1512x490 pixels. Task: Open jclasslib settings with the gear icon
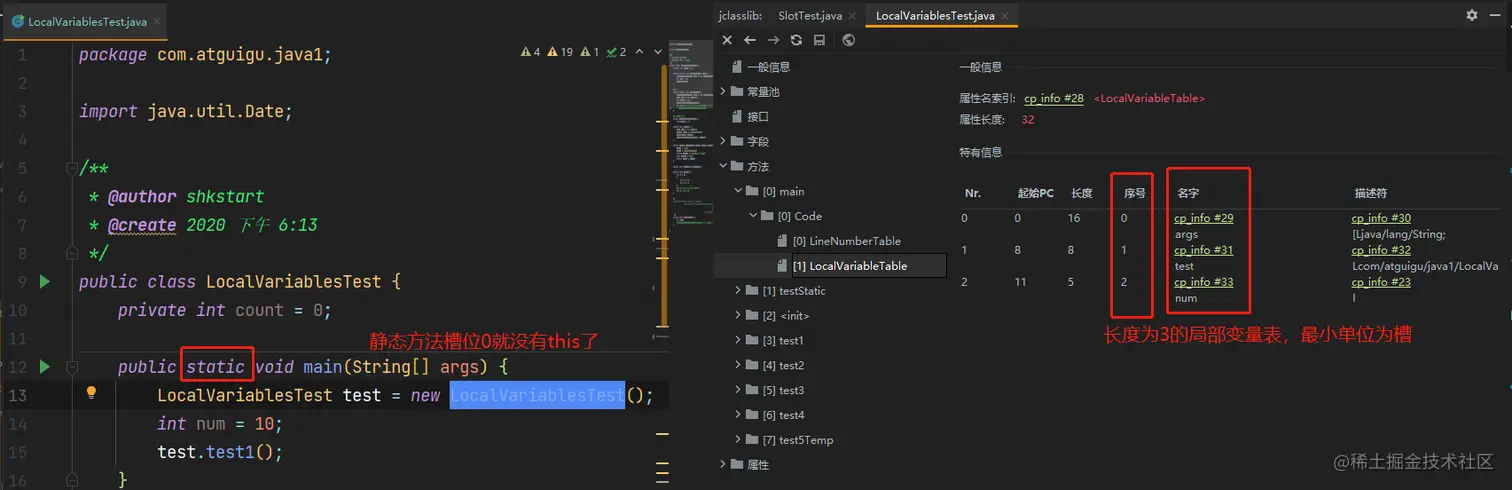click(x=1471, y=15)
